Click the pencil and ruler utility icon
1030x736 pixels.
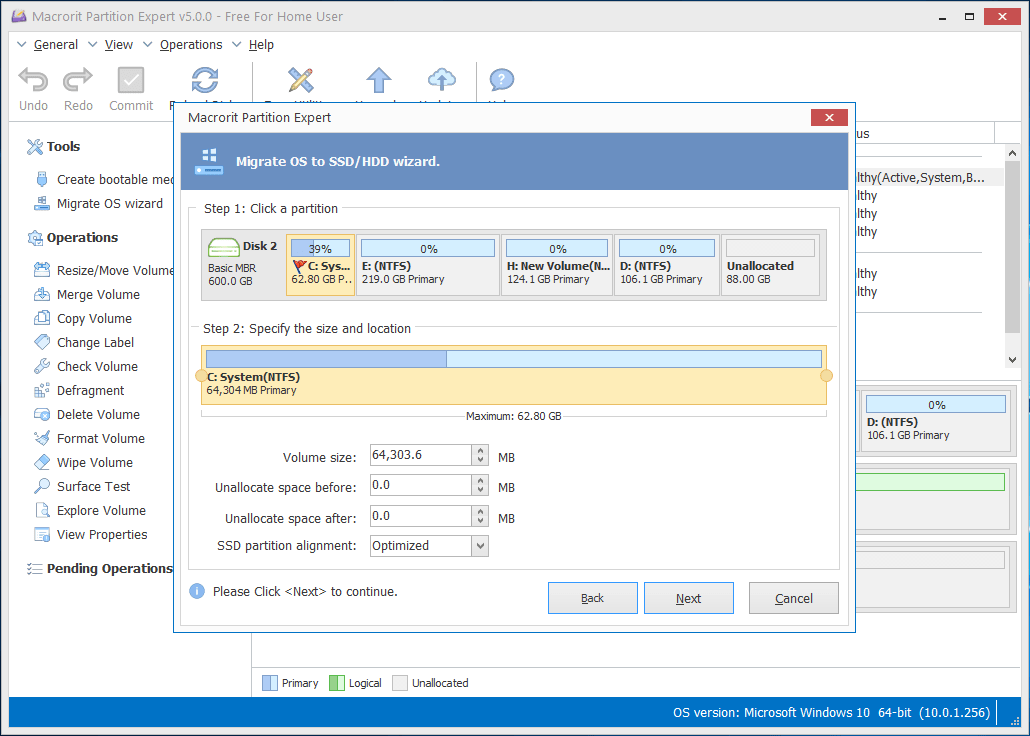[x=300, y=80]
